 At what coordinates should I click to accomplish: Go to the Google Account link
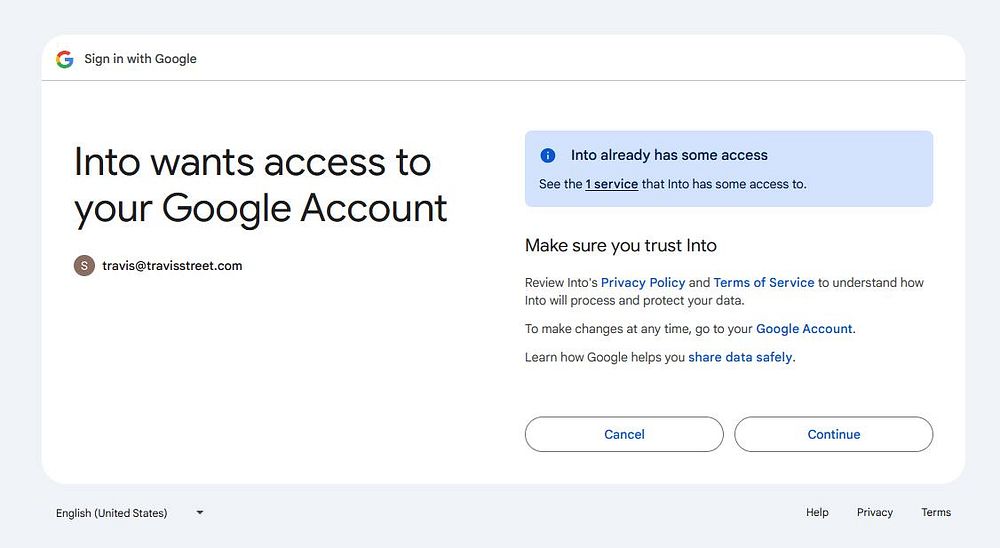click(804, 329)
